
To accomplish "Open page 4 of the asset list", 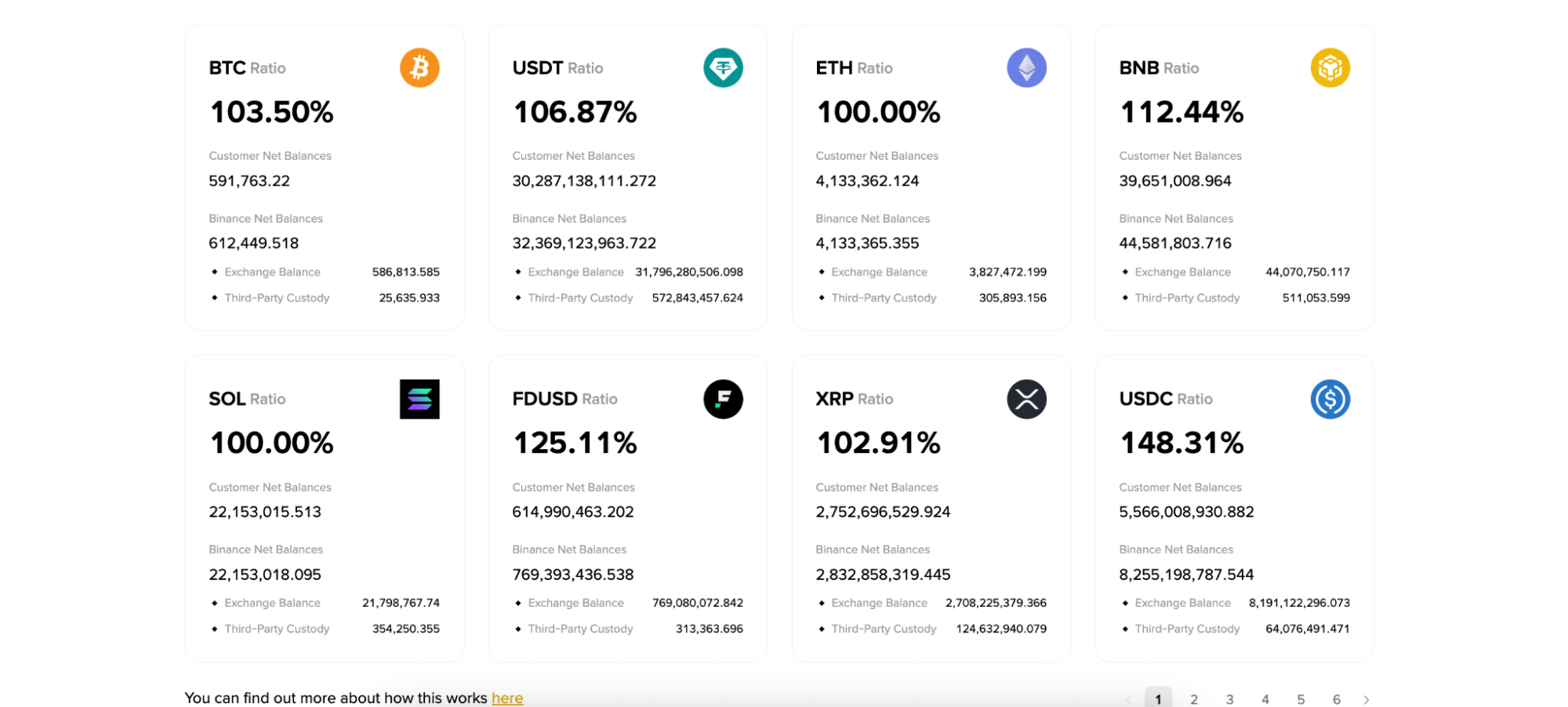I will (1265, 698).
